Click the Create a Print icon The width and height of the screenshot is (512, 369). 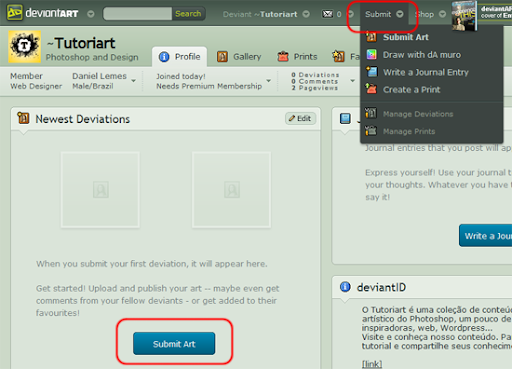(x=371, y=89)
